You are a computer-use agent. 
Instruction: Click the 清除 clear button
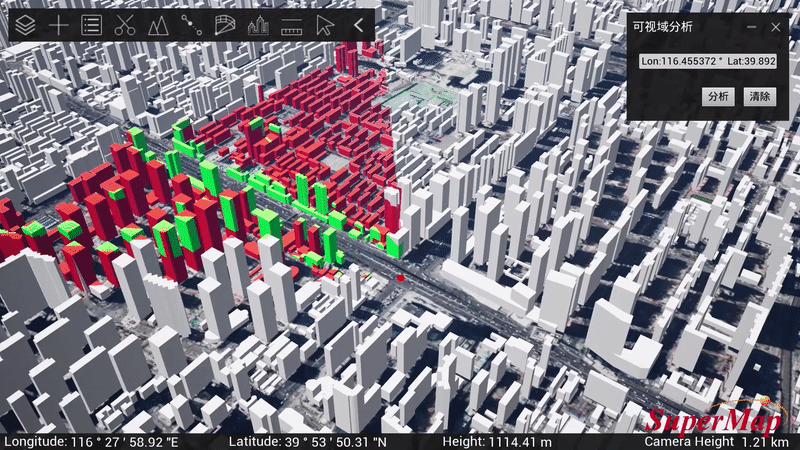pos(760,96)
